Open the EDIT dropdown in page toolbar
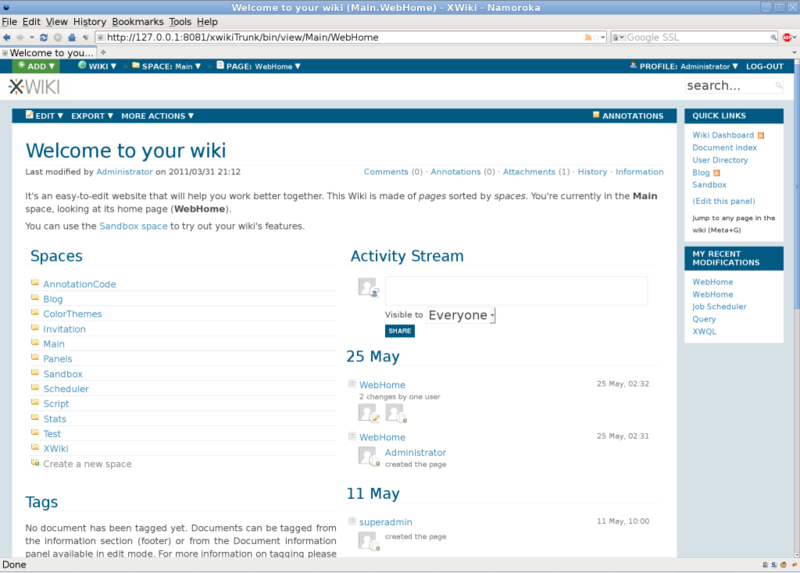This screenshot has height=573, width=800. pos(45,116)
